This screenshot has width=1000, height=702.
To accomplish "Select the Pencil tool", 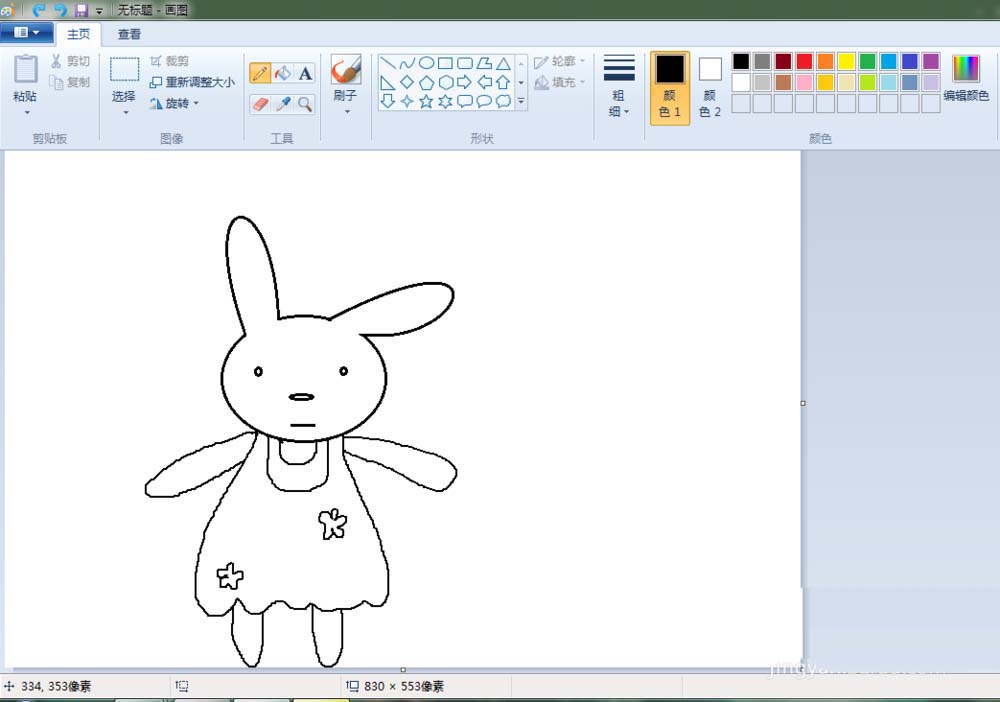I will point(260,73).
